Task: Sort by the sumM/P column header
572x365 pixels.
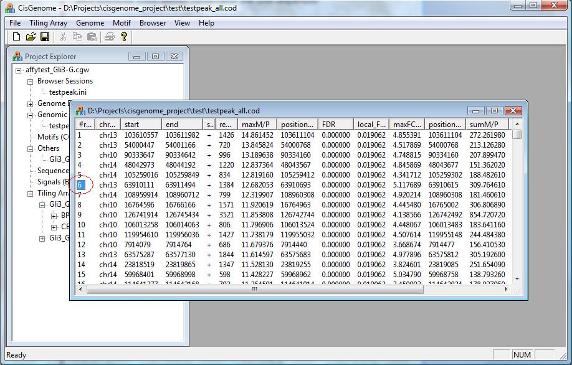Action: (x=487, y=124)
